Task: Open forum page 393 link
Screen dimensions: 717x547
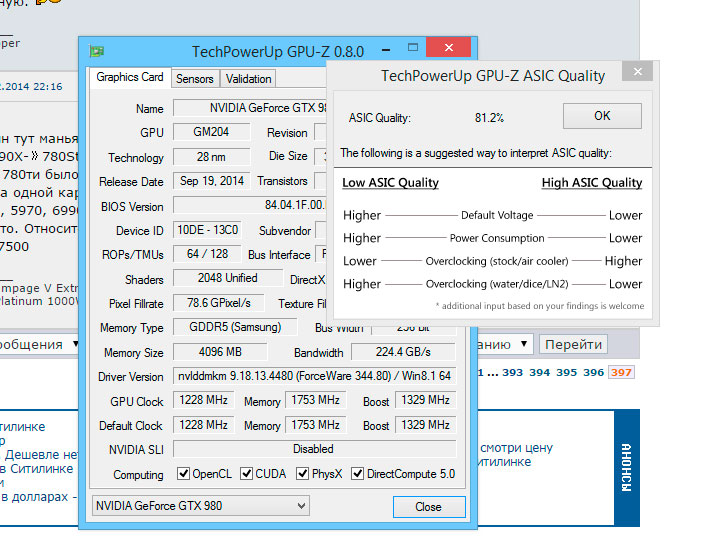Action: [513, 373]
